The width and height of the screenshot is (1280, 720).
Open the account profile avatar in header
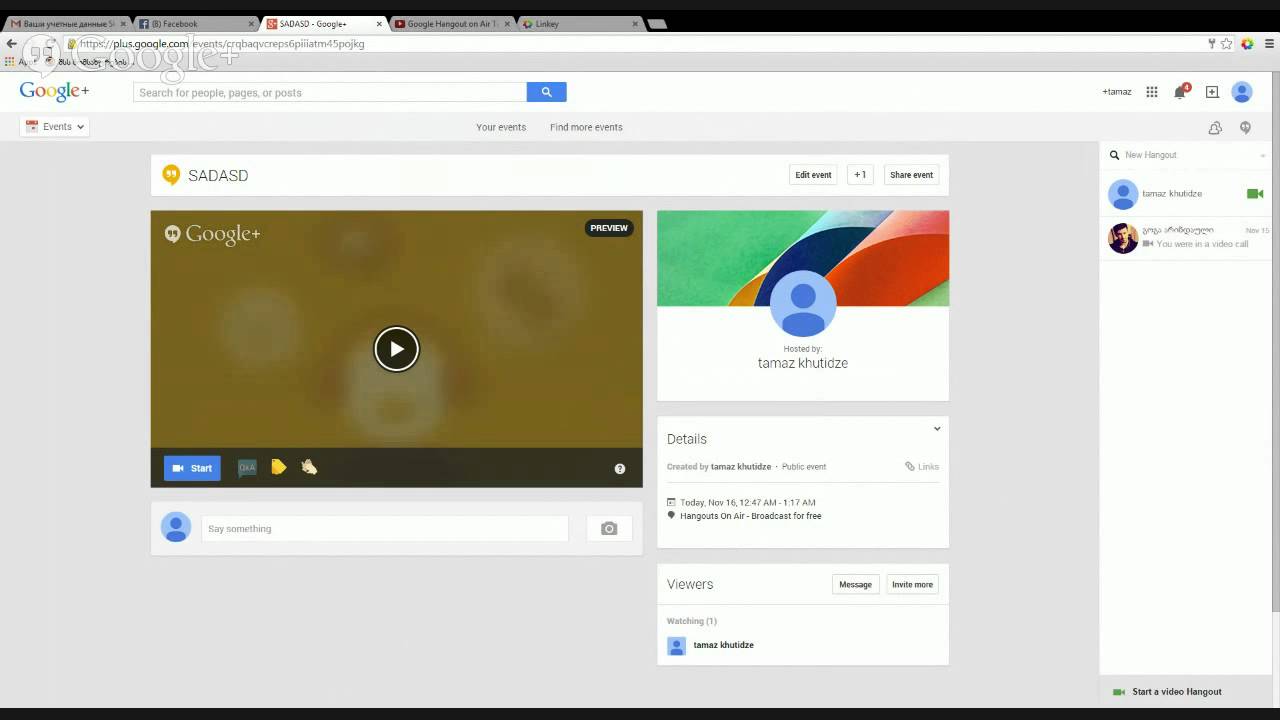pos(1242,92)
